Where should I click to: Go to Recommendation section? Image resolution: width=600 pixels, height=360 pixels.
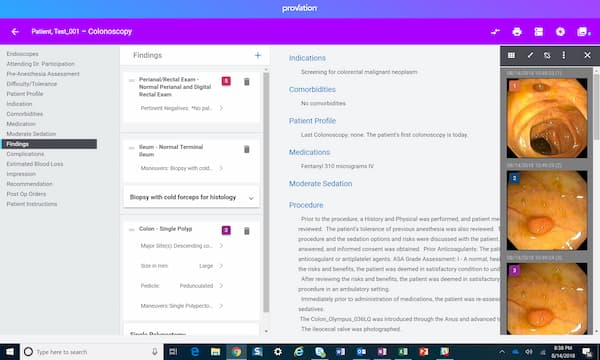click(29, 184)
